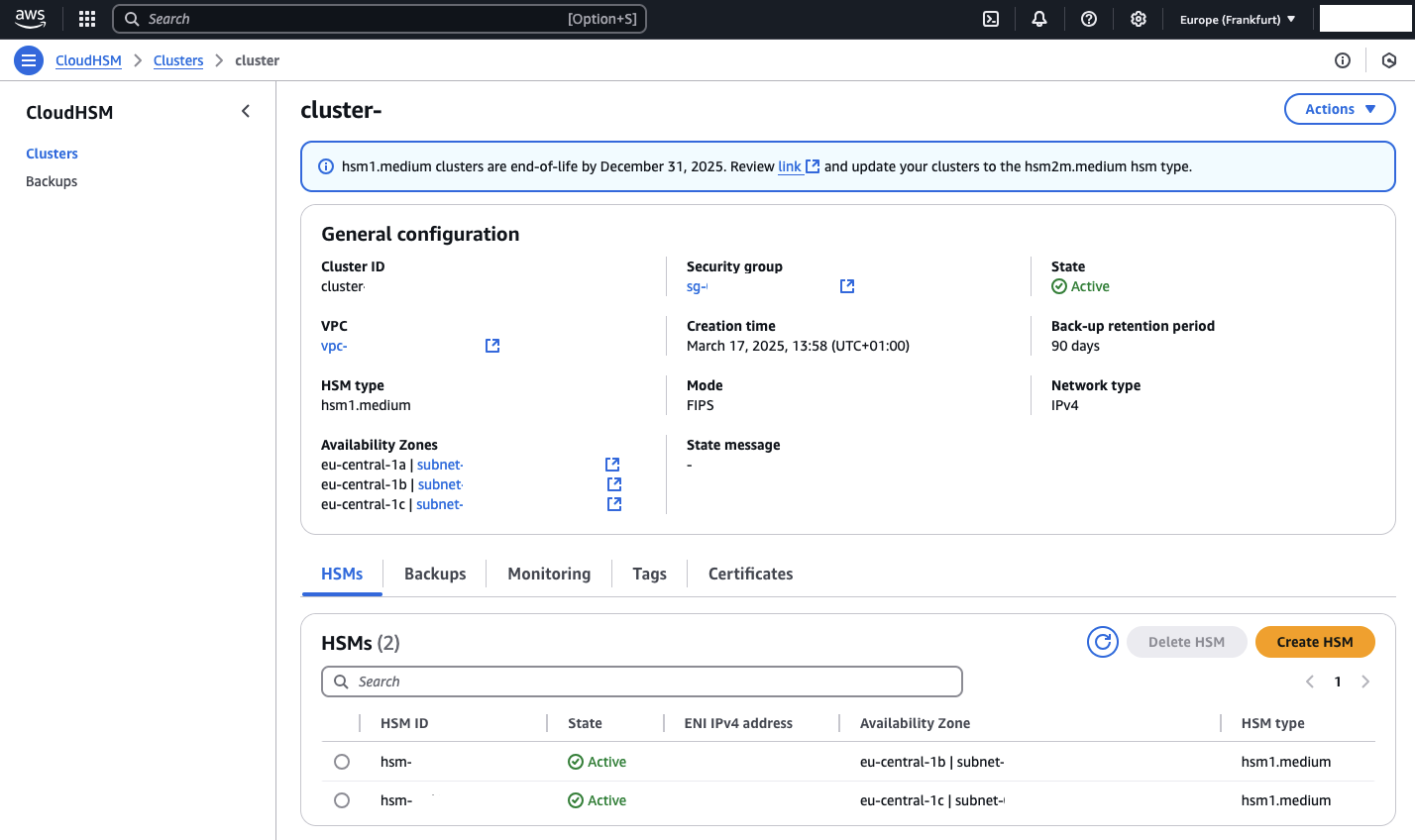1415x840 pixels.
Task: Click into the HSMs search field
Action: [x=654, y=682]
